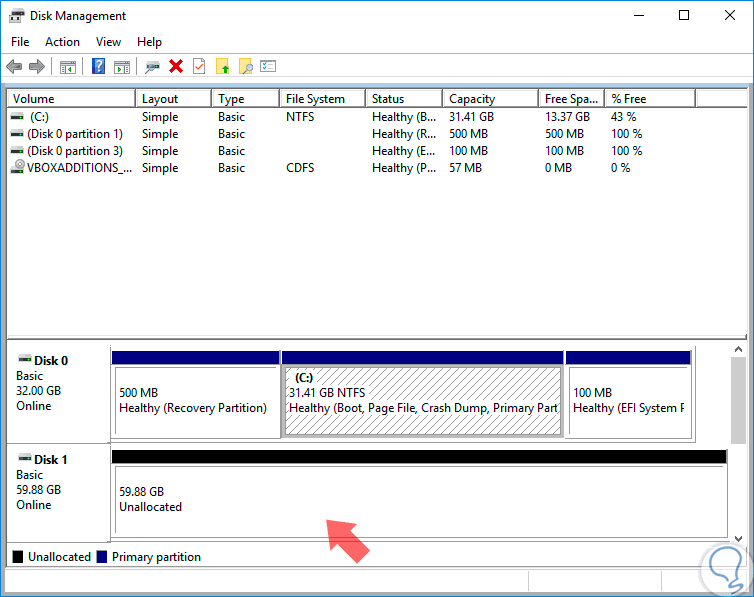Click the folder with magnifier icon
This screenshot has width=754, height=597.
click(246, 66)
